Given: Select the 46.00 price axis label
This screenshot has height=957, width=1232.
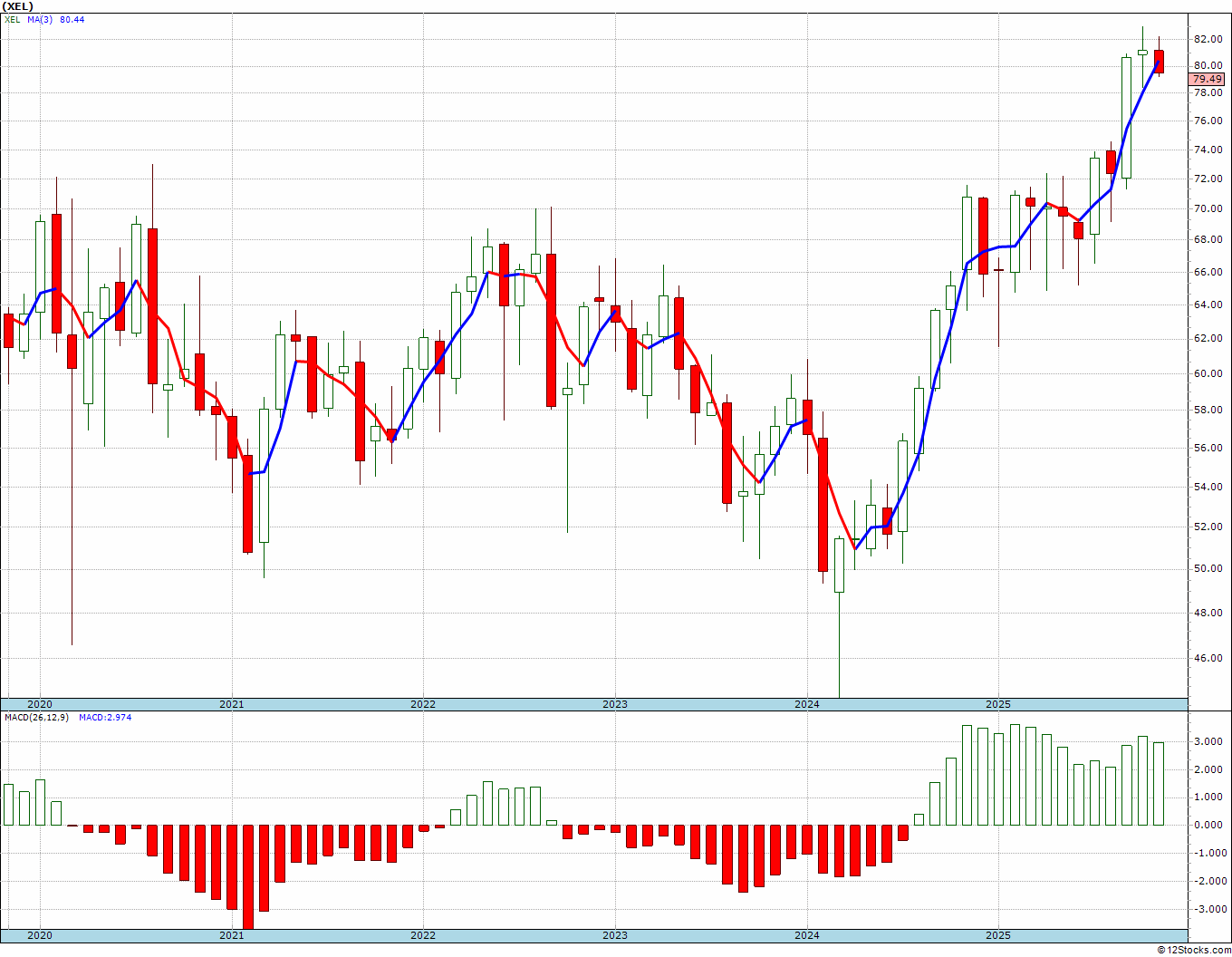Looking at the screenshot, I should (1208, 658).
